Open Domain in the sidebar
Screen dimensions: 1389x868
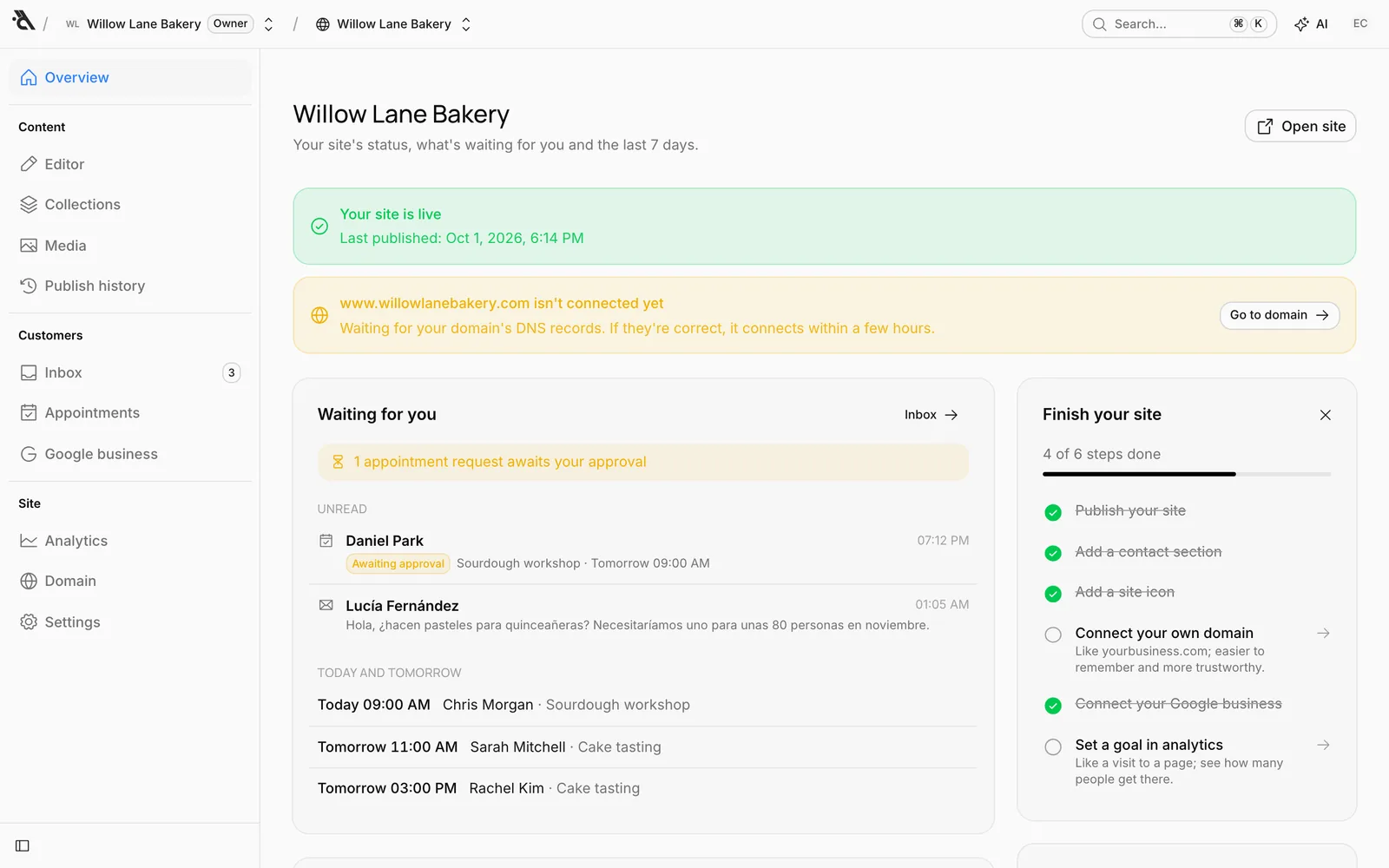(x=130, y=581)
